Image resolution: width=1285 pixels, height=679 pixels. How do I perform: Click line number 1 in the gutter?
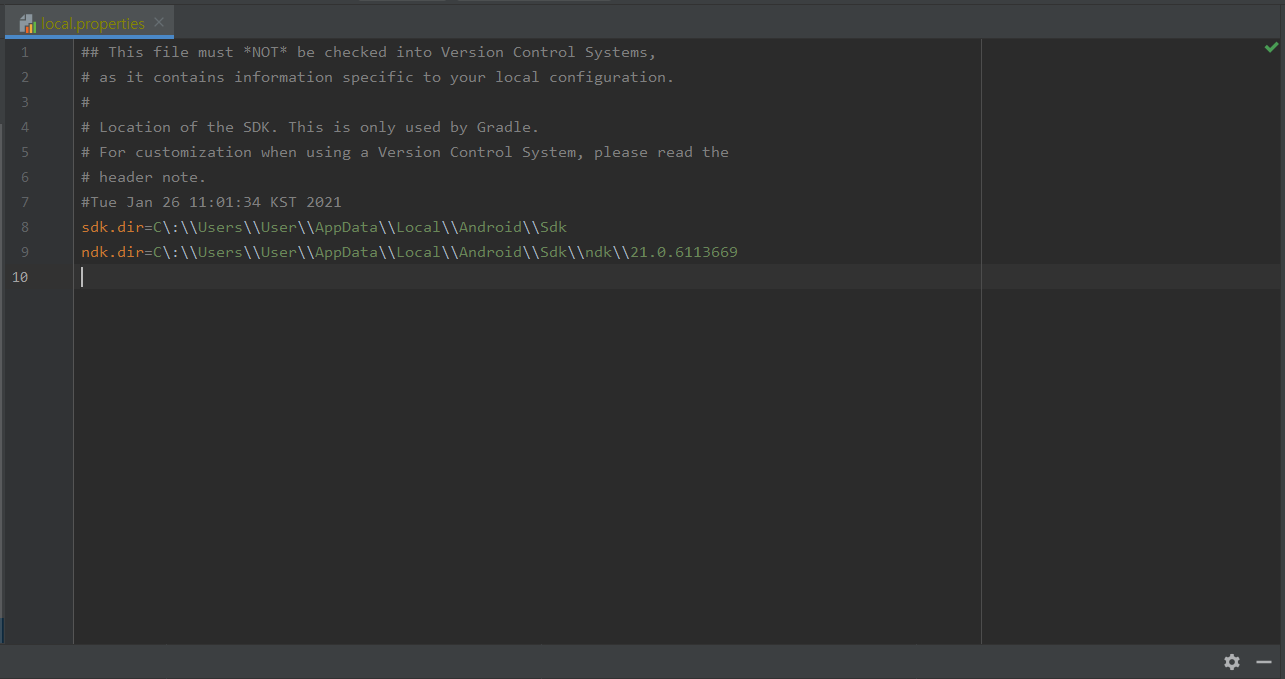[x=24, y=52]
